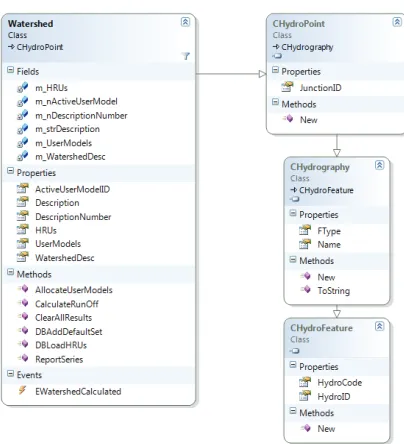Select CHydroFeature base type label under CHydrography
The height and width of the screenshot is (444, 404).
coord(326,190)
